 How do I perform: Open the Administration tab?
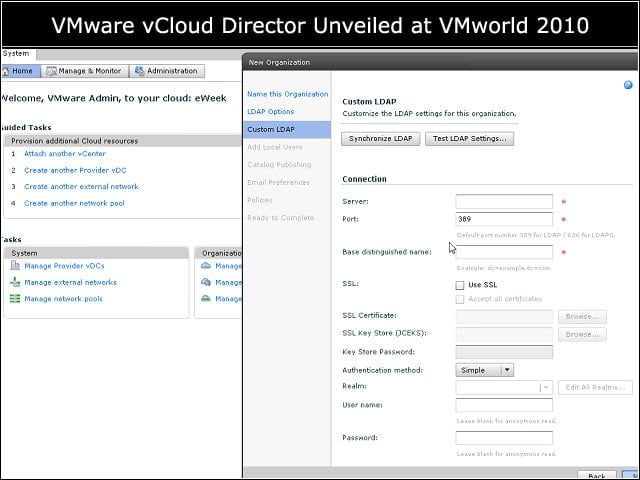pos(167,71)
